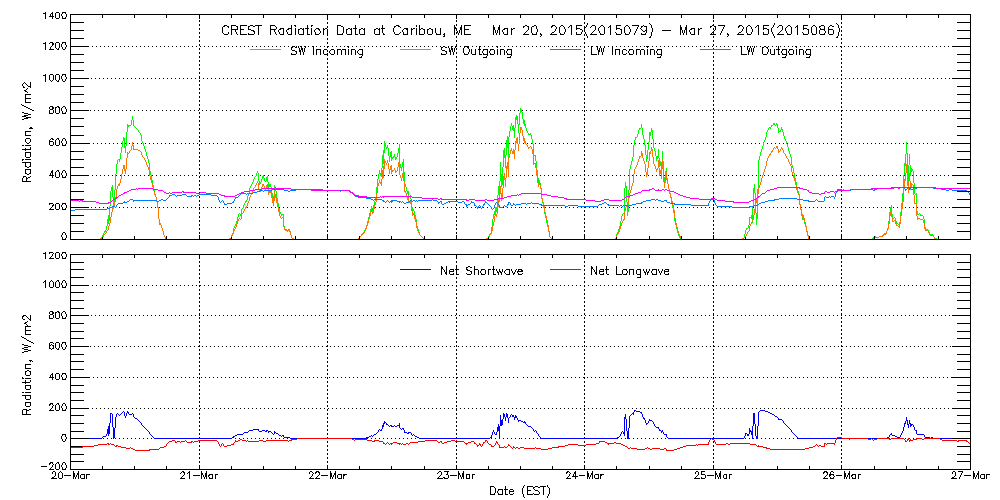Click the blue Net Shortwave legend line
Image resolution: width=1000 pixels, height=500 pixels.
(415, 270)
